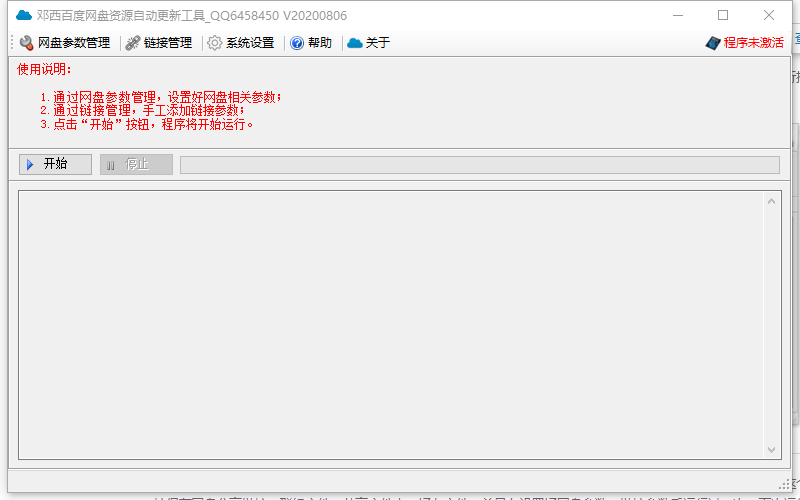Click the 关于 cloud icon
The image size is (800, 500).
(x=355, y=43)
